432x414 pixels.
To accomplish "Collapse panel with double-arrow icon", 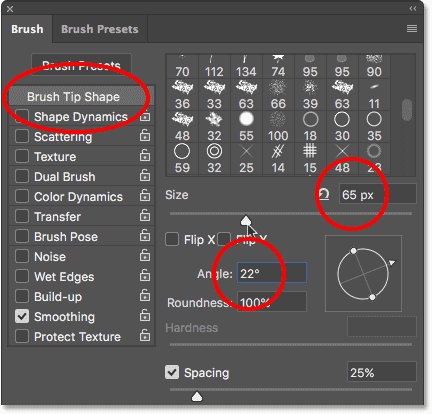I will click(413, 9).
